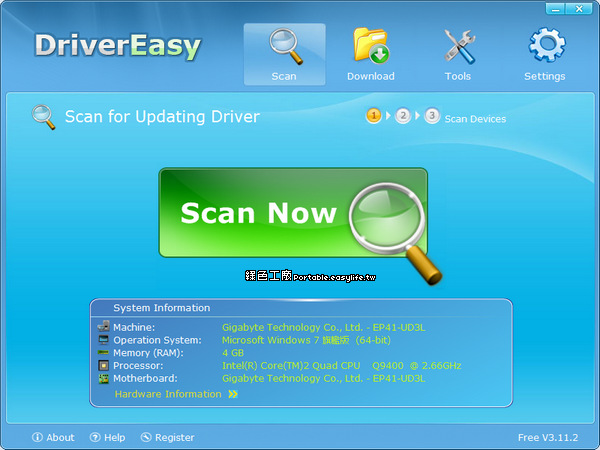Click the "Scan for Updating Driver" heading

coord(162,117)
